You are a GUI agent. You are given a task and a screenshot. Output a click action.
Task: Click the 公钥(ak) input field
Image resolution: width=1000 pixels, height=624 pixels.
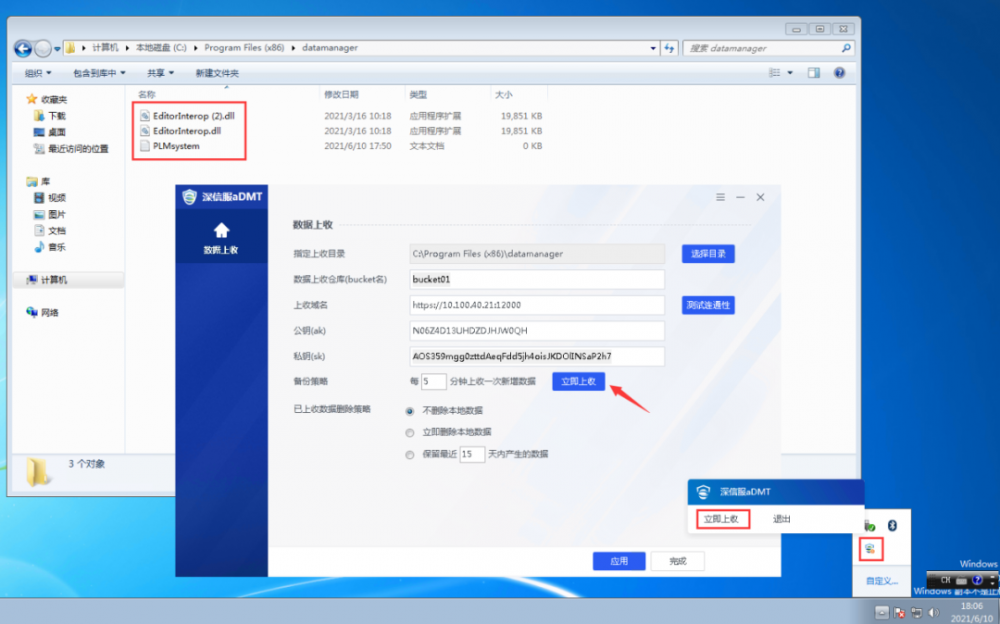537,331
